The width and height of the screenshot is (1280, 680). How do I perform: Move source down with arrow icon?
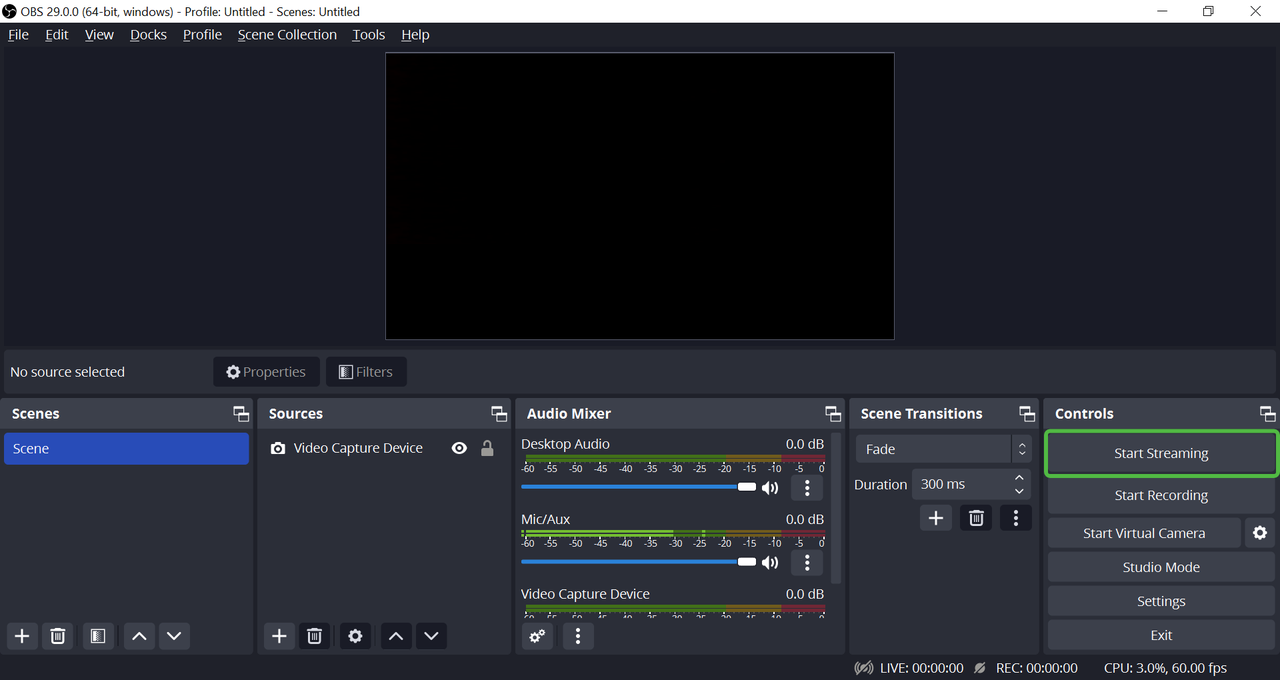[431, 636]
